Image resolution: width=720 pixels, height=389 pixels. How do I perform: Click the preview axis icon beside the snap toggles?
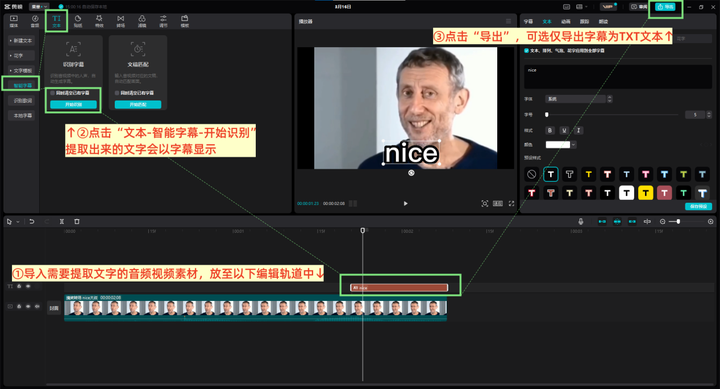coord(647,221)
